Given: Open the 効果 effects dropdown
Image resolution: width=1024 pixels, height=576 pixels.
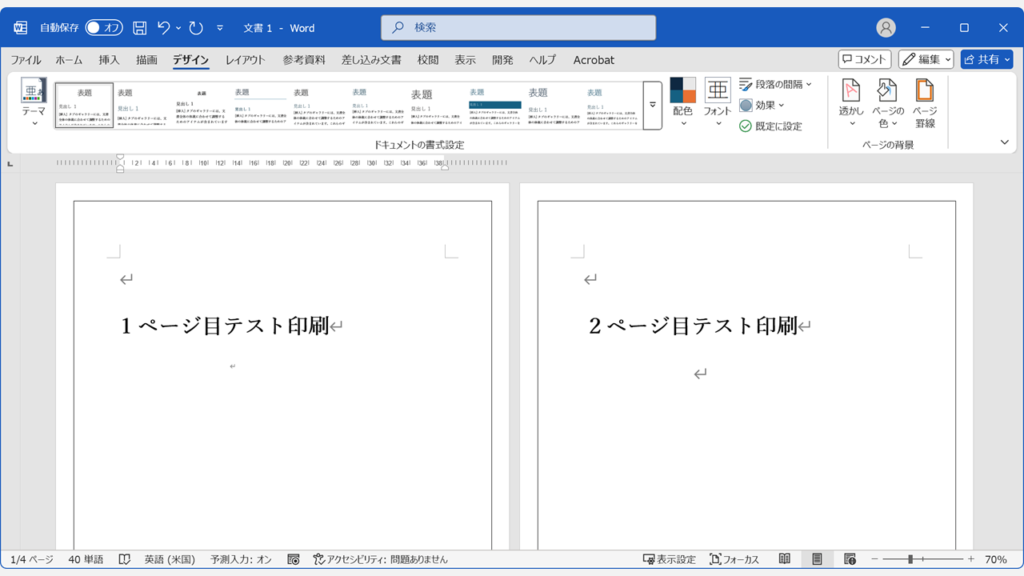Looking at the screenshot, I should point(762,105).
